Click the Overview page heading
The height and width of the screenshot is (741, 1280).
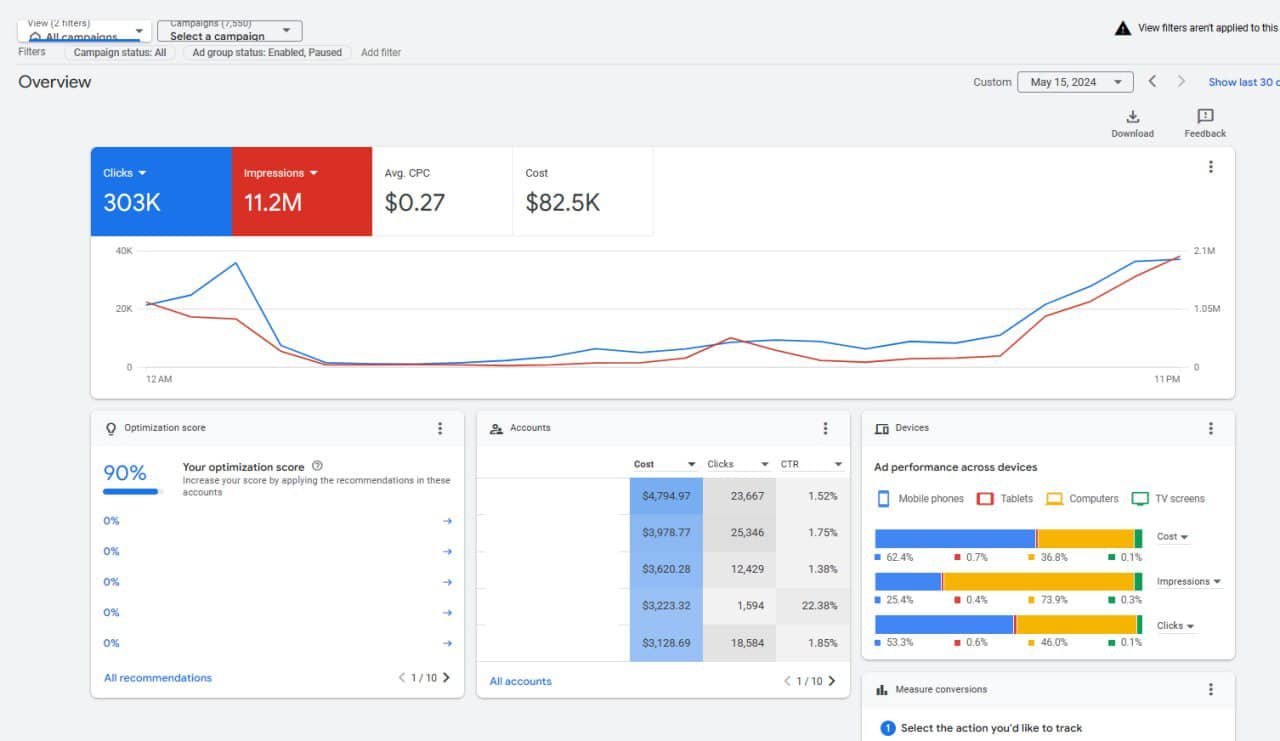pos(55,82)
